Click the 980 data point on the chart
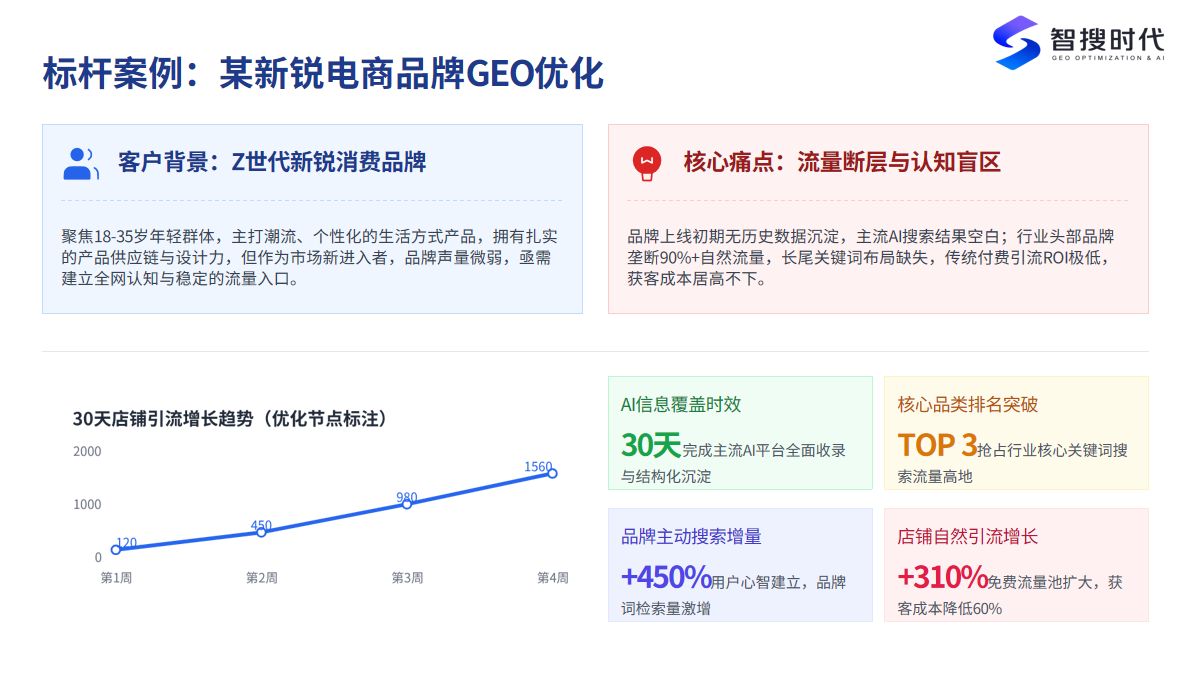The image size is (1194, 674). coord(407,504)
